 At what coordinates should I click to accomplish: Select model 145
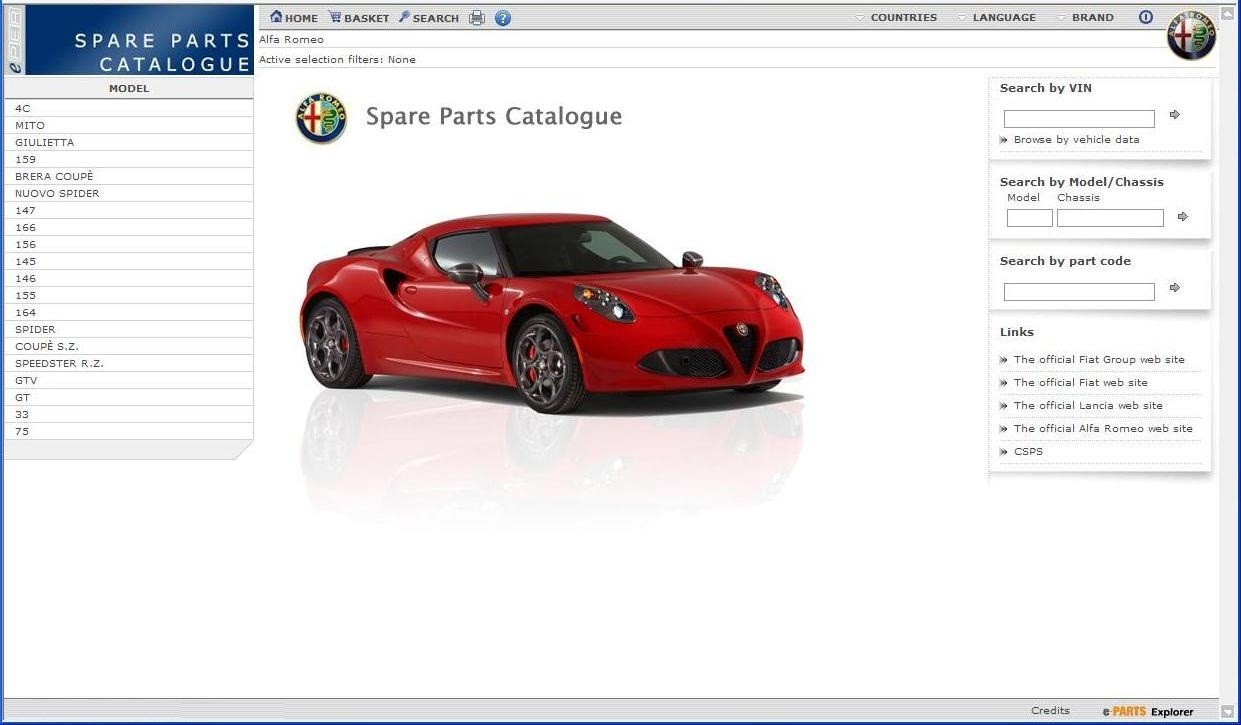pyautogui.click(x=128, y=261)
